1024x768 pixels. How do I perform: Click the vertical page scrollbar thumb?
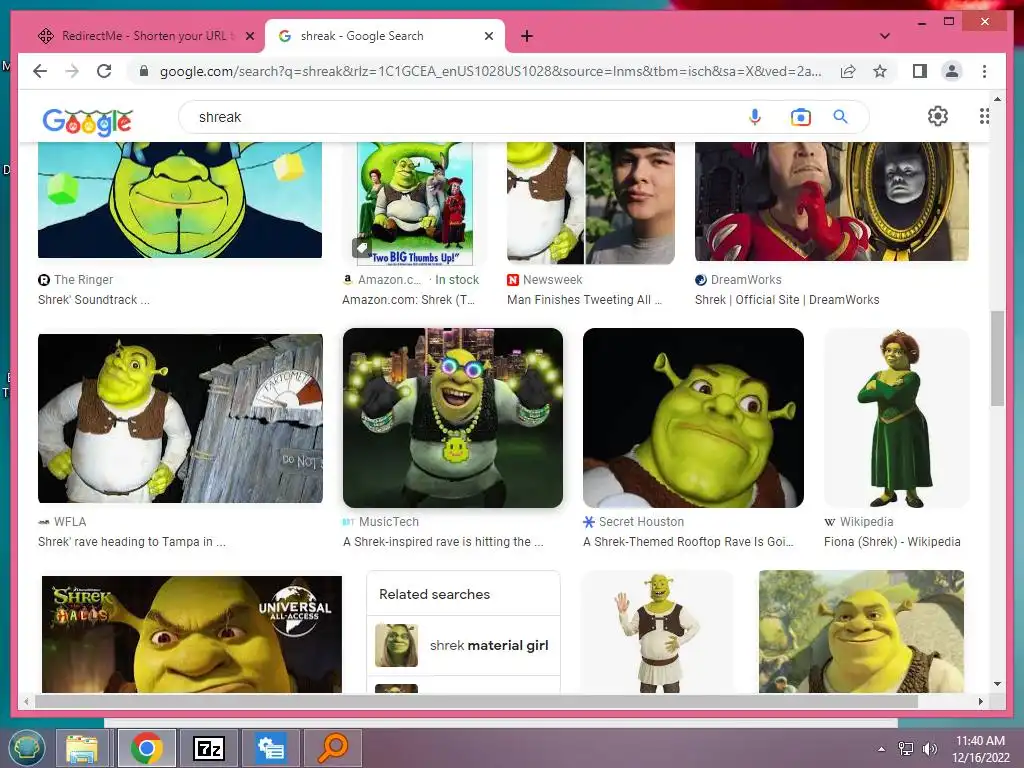997,358
